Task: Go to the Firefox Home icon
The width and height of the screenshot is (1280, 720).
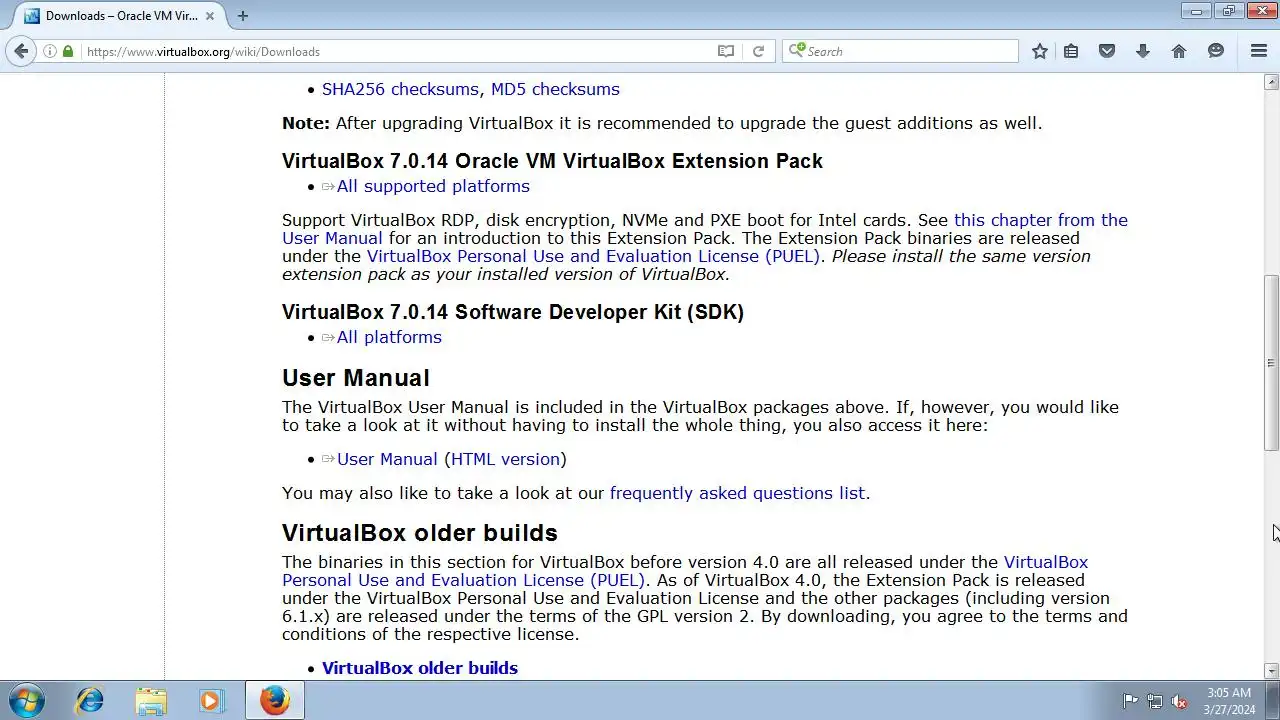Action: (1179, 51)
